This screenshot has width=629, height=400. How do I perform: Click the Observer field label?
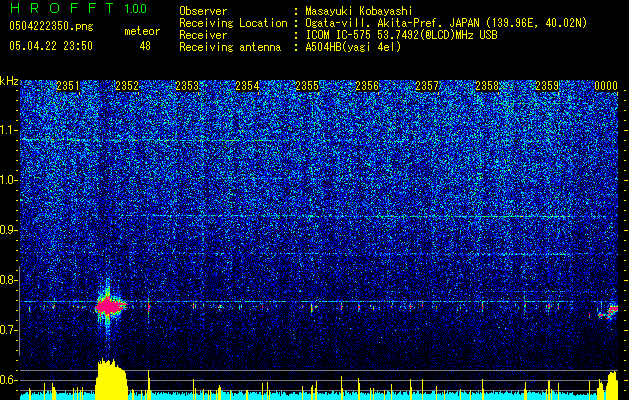[203, 11]
